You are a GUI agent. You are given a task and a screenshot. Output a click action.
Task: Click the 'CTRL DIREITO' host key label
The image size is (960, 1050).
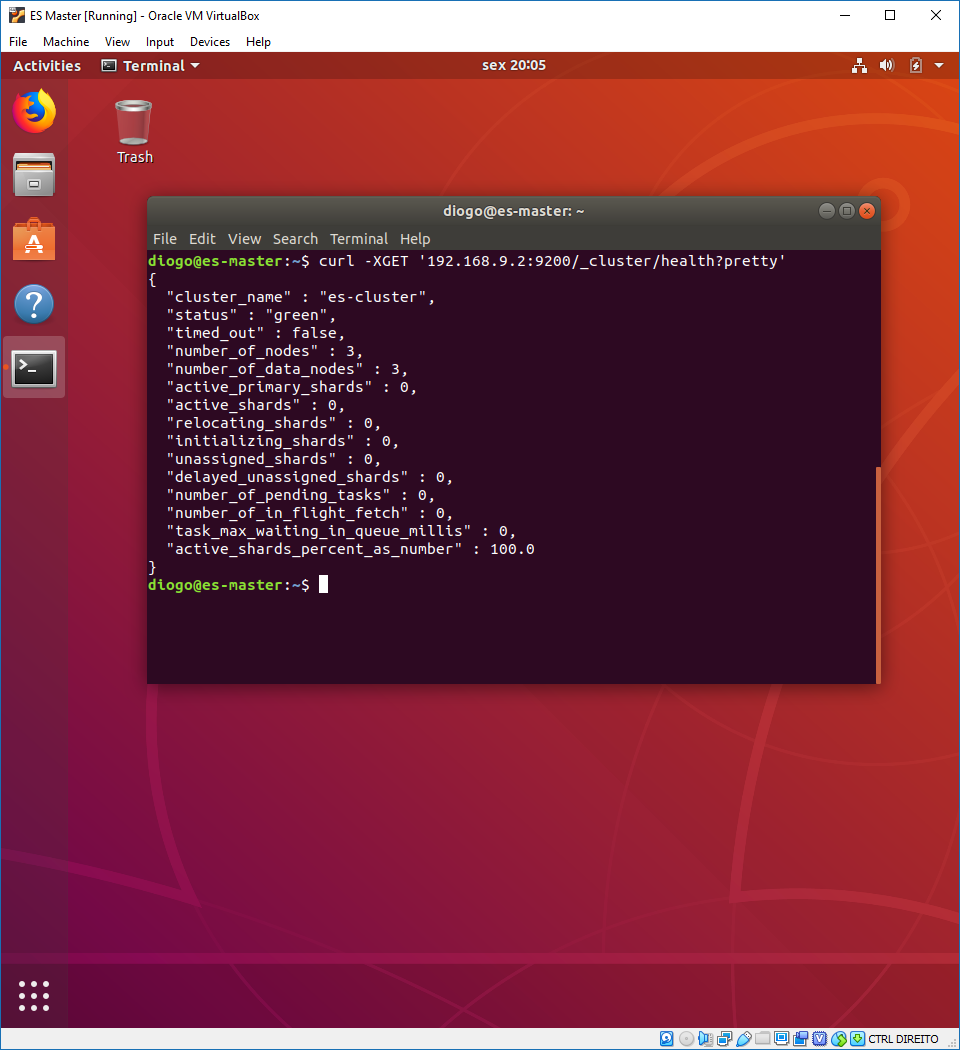pos(903,1039)
